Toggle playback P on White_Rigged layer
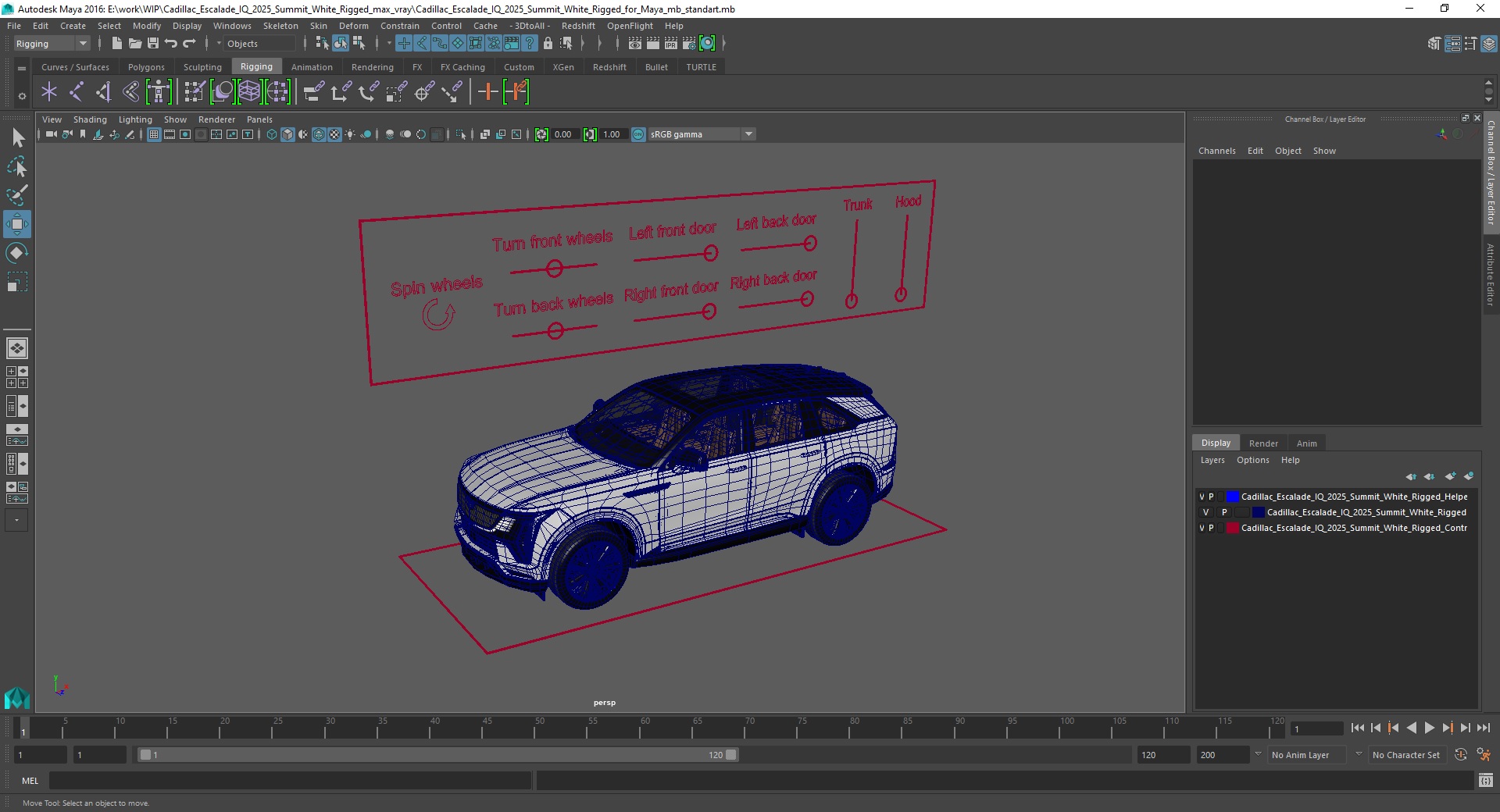This screenshot has width=1500, height=812. [x=1224, y=512]
